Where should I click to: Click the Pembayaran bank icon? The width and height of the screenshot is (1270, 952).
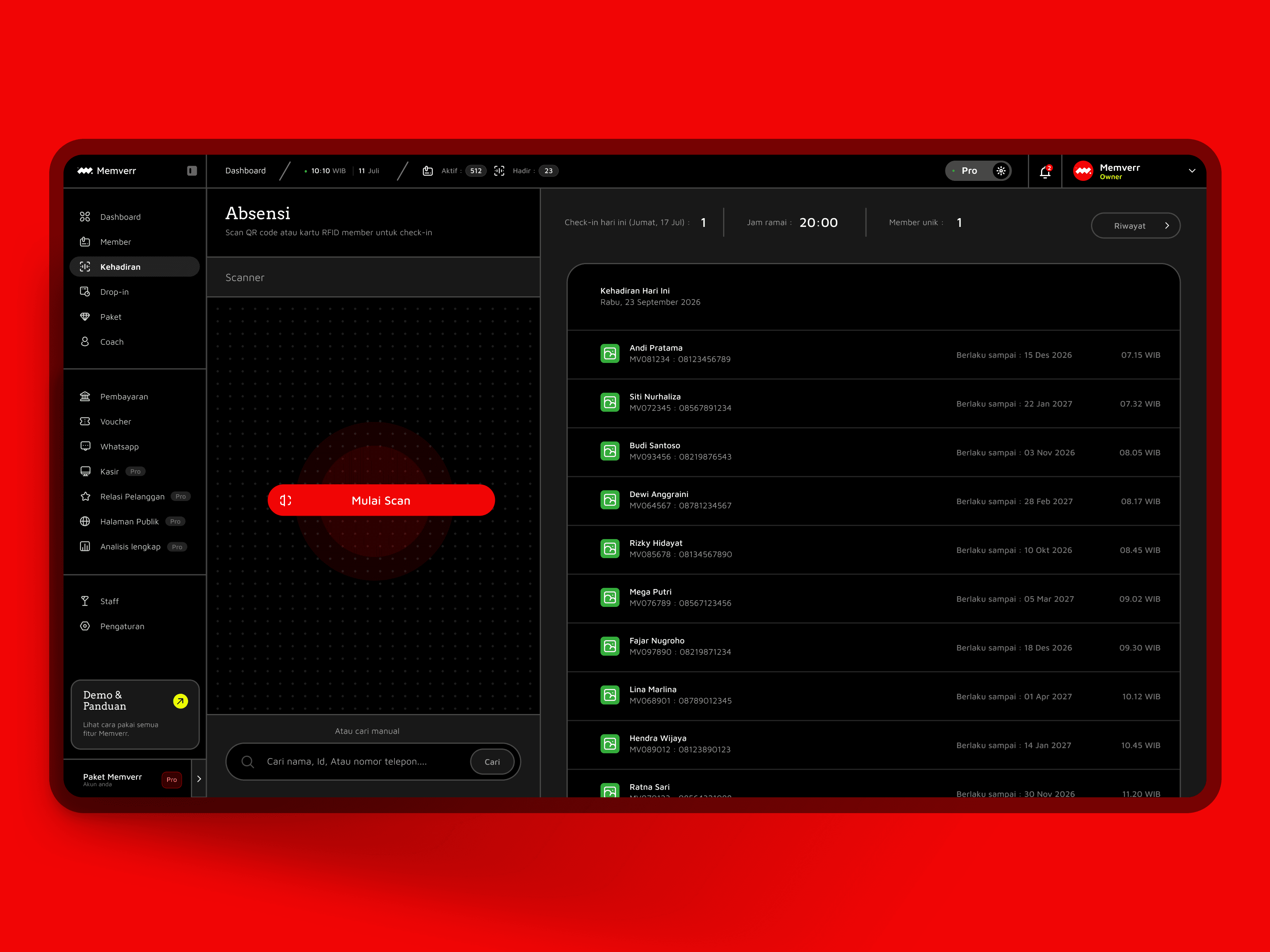85,396
